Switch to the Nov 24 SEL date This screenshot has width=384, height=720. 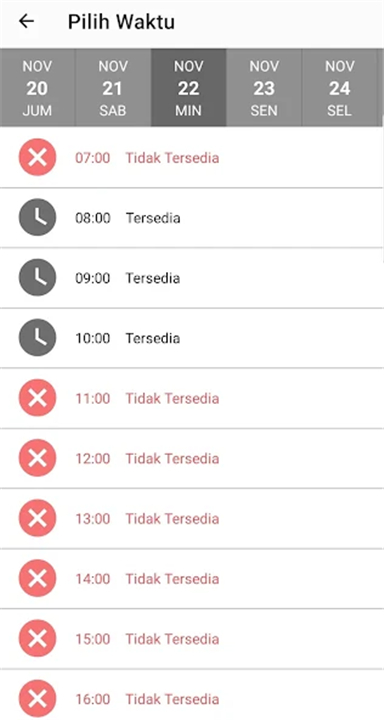point(339,87)
